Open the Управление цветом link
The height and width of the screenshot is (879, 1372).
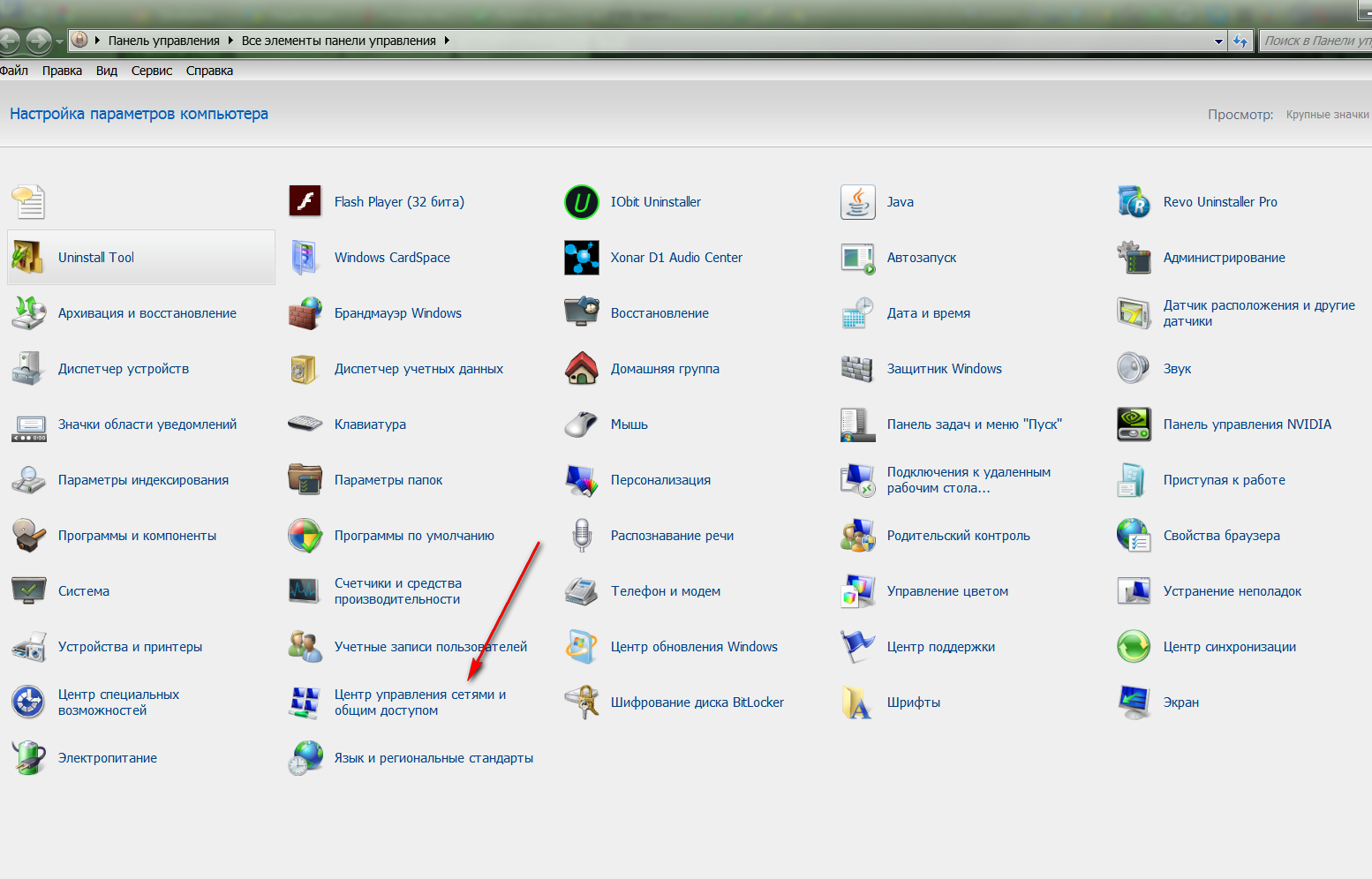pos(947,591)
